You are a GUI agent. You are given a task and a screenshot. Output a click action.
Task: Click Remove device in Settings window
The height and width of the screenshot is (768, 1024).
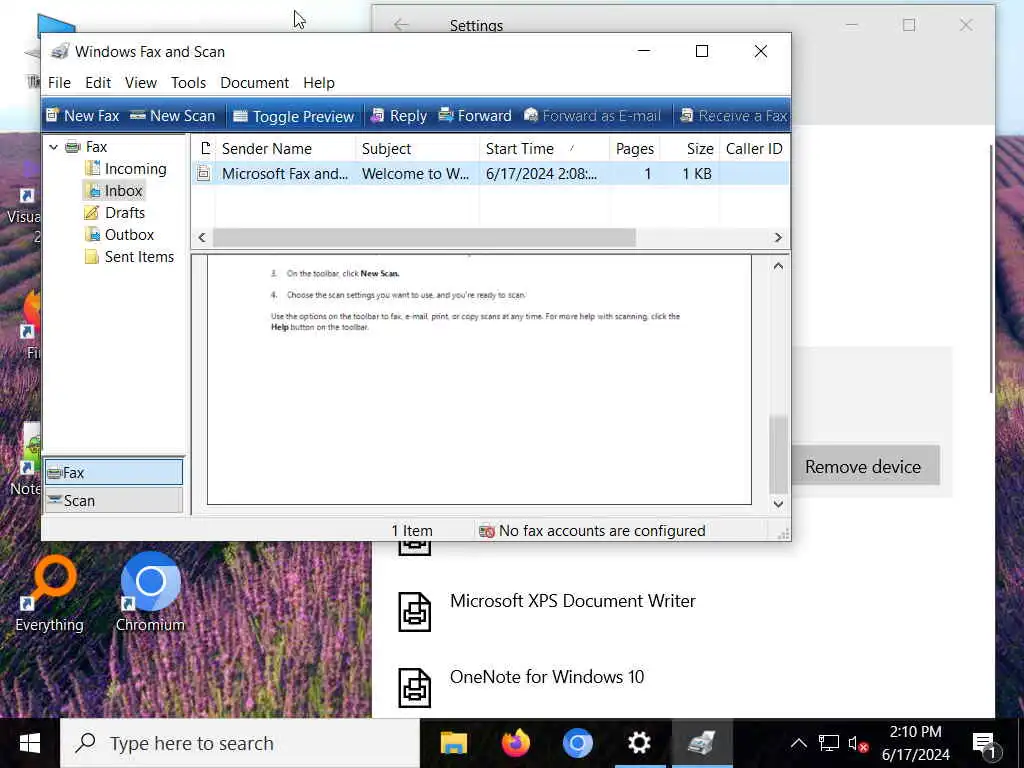click(862, 466)
